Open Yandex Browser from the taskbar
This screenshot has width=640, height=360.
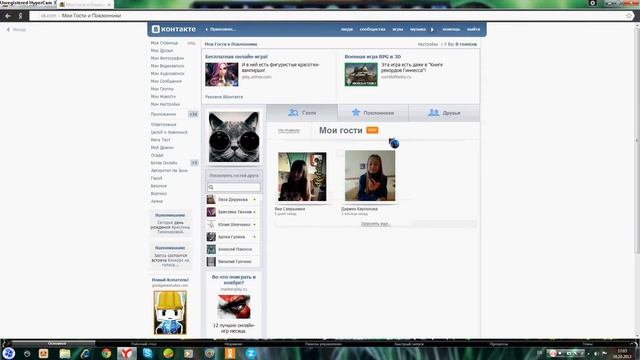[127, 353]
